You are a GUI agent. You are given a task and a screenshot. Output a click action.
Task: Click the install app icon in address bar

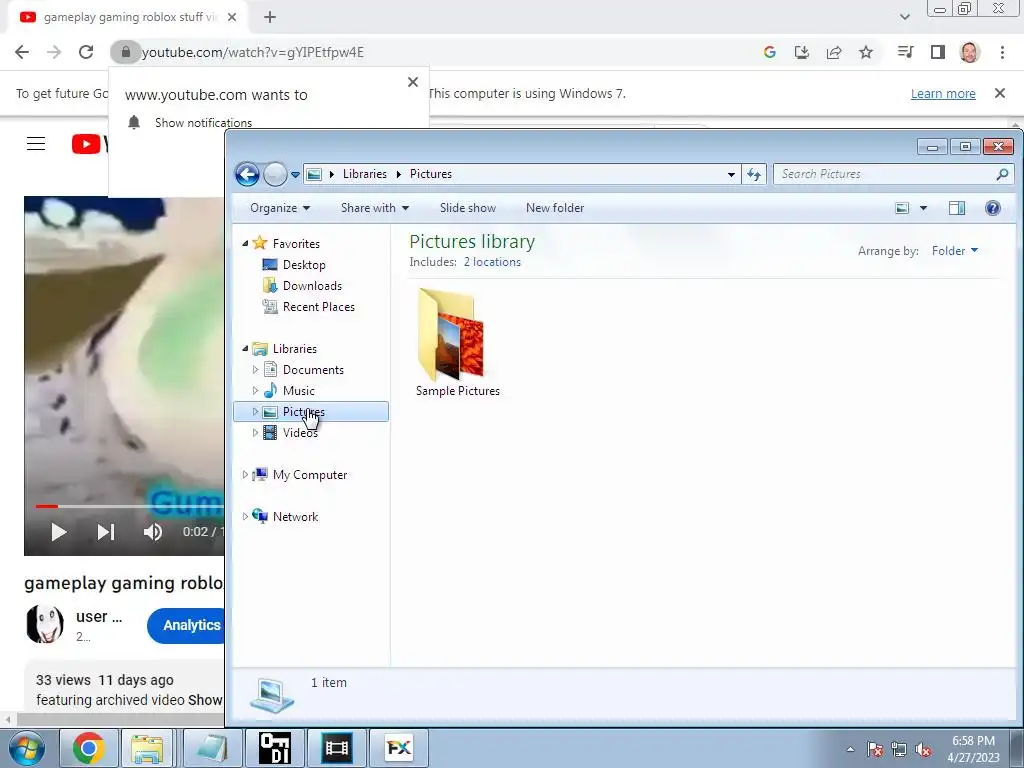(x=802, y=52)
